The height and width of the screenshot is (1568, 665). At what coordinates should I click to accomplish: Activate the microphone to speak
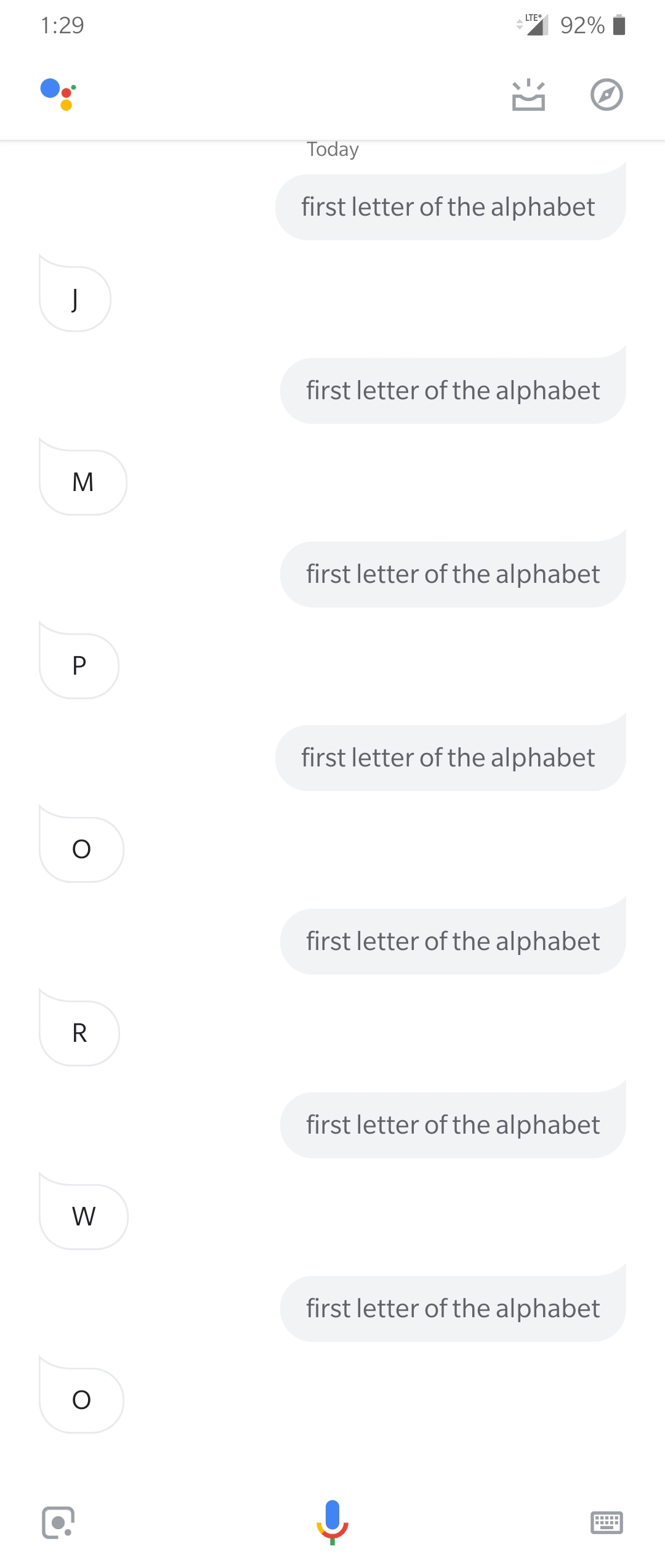coord(332,1522)
